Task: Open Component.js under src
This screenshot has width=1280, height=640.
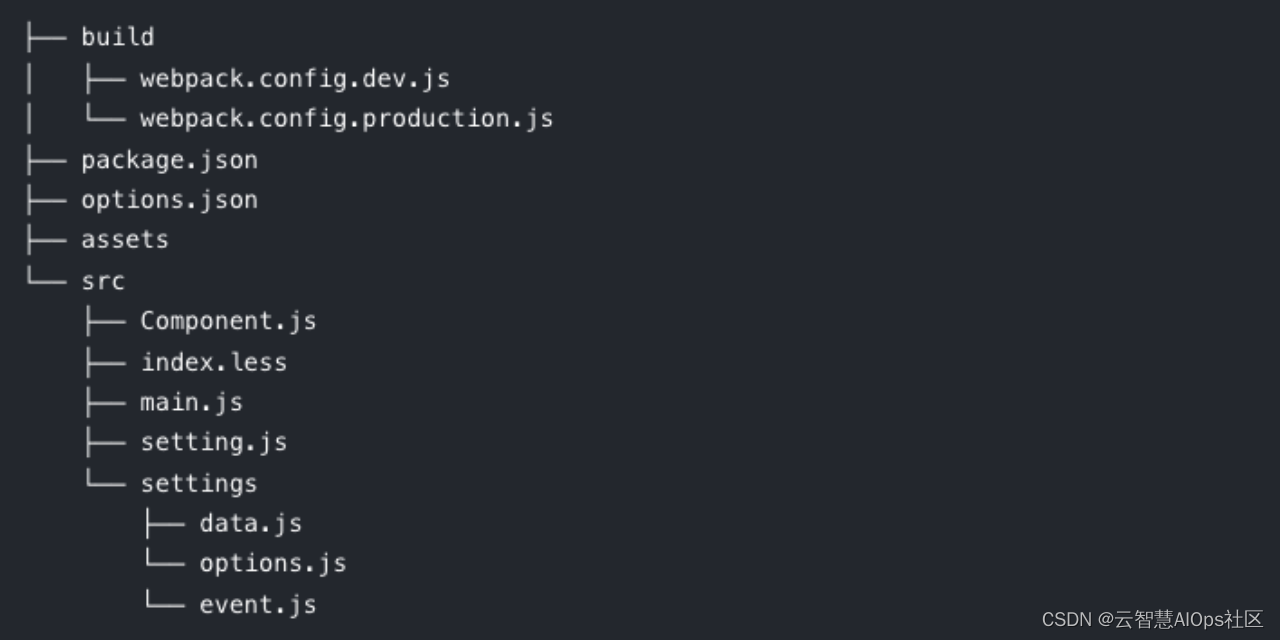Action: point(228,321)
